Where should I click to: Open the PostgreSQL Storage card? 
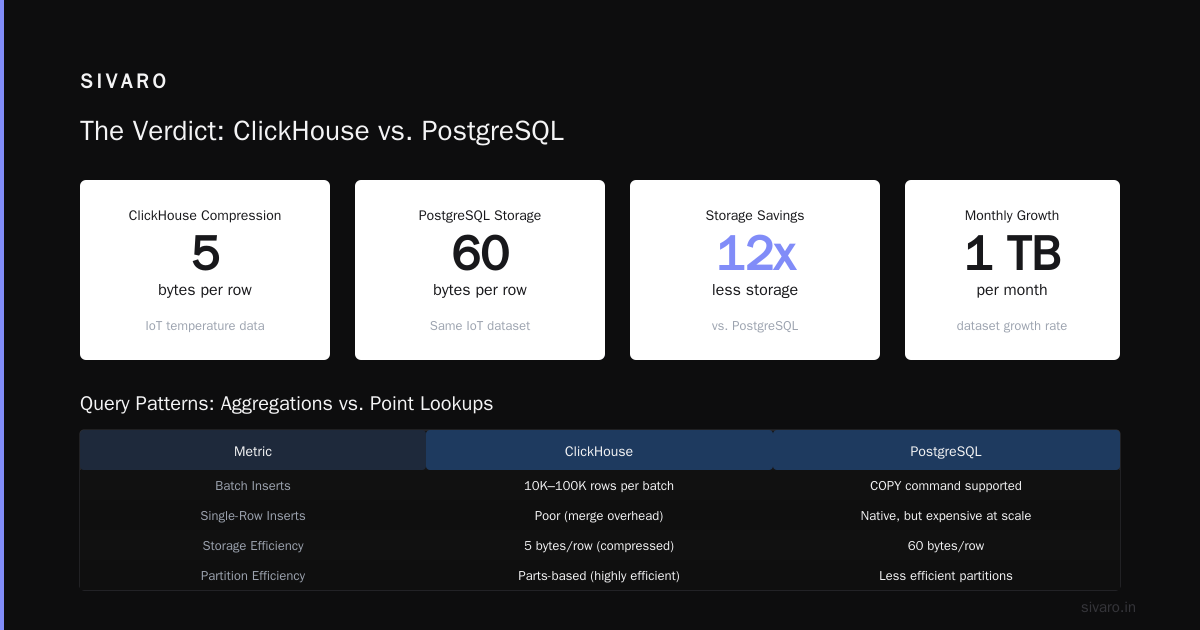[x=480, y=270]
